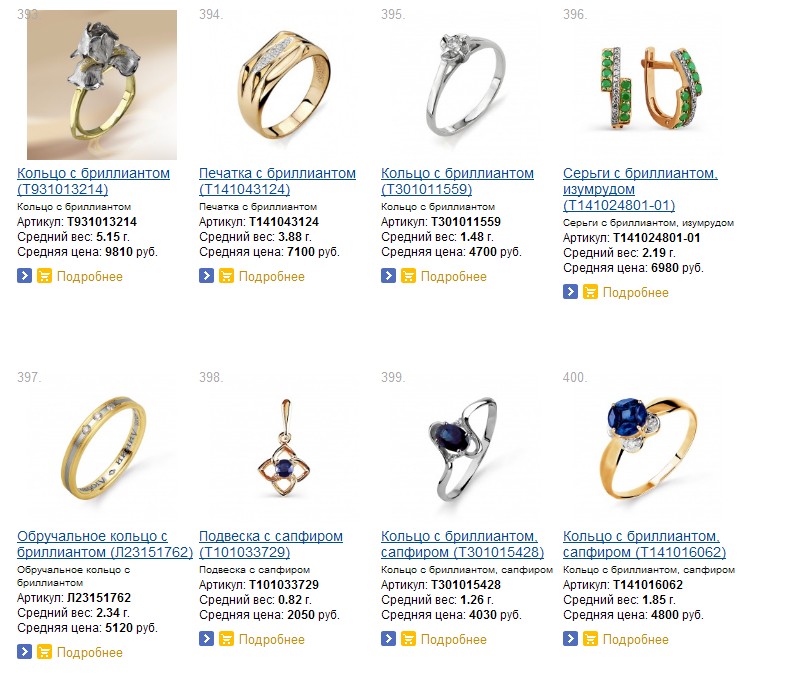803x686 pixels.
Task: Click 'Подробнее' under the wedding ring Л23151762
Action: tap(90, 652)
